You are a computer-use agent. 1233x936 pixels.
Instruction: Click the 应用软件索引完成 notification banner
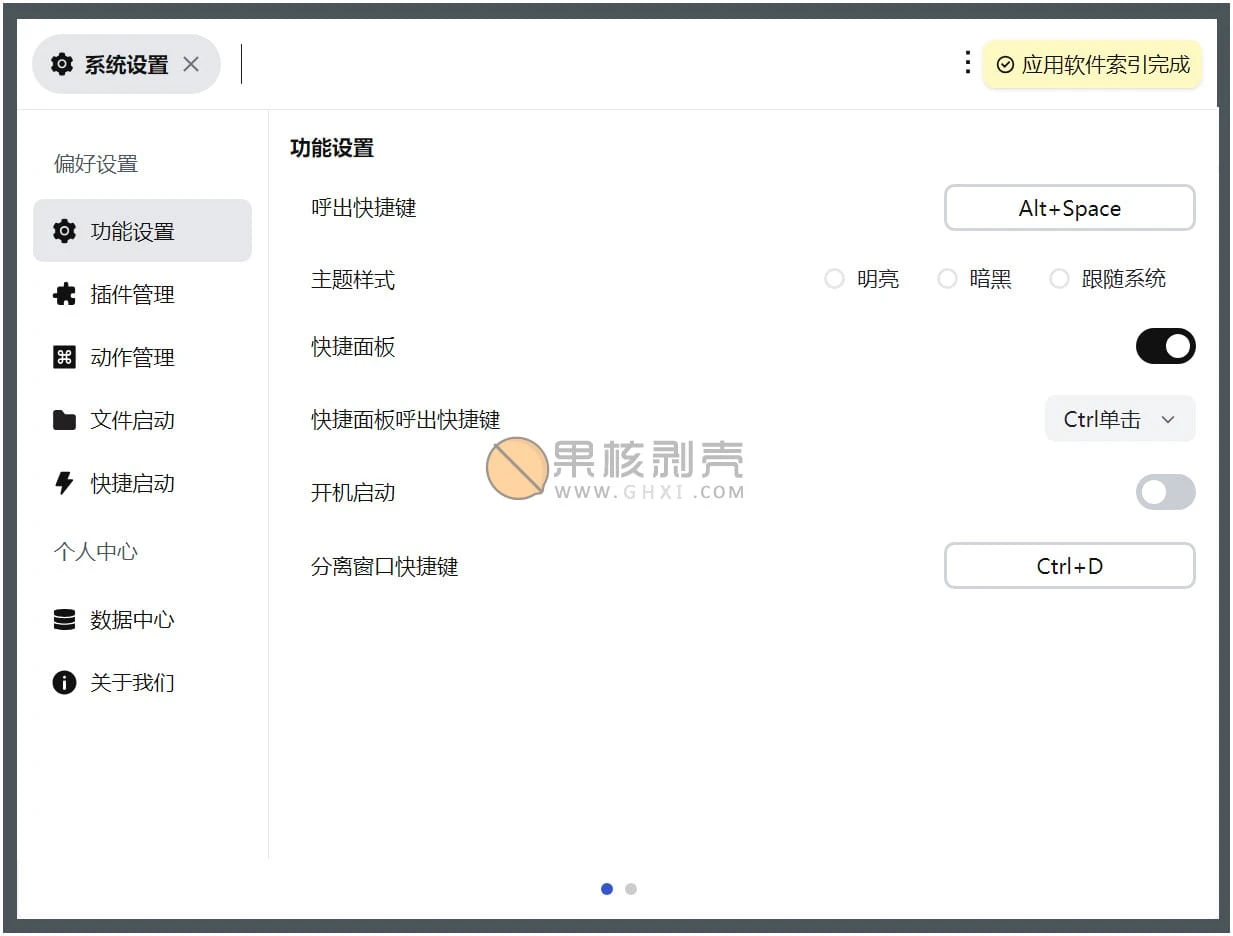click(x=1092, y=63)
